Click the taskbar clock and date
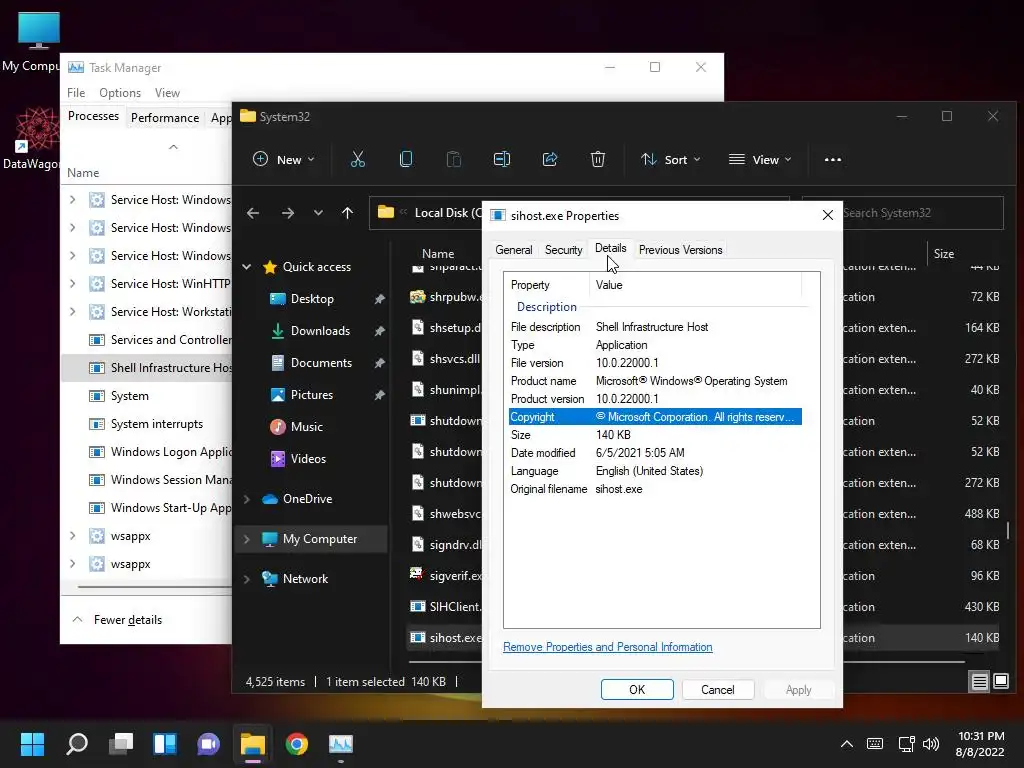 coord(980,744)
